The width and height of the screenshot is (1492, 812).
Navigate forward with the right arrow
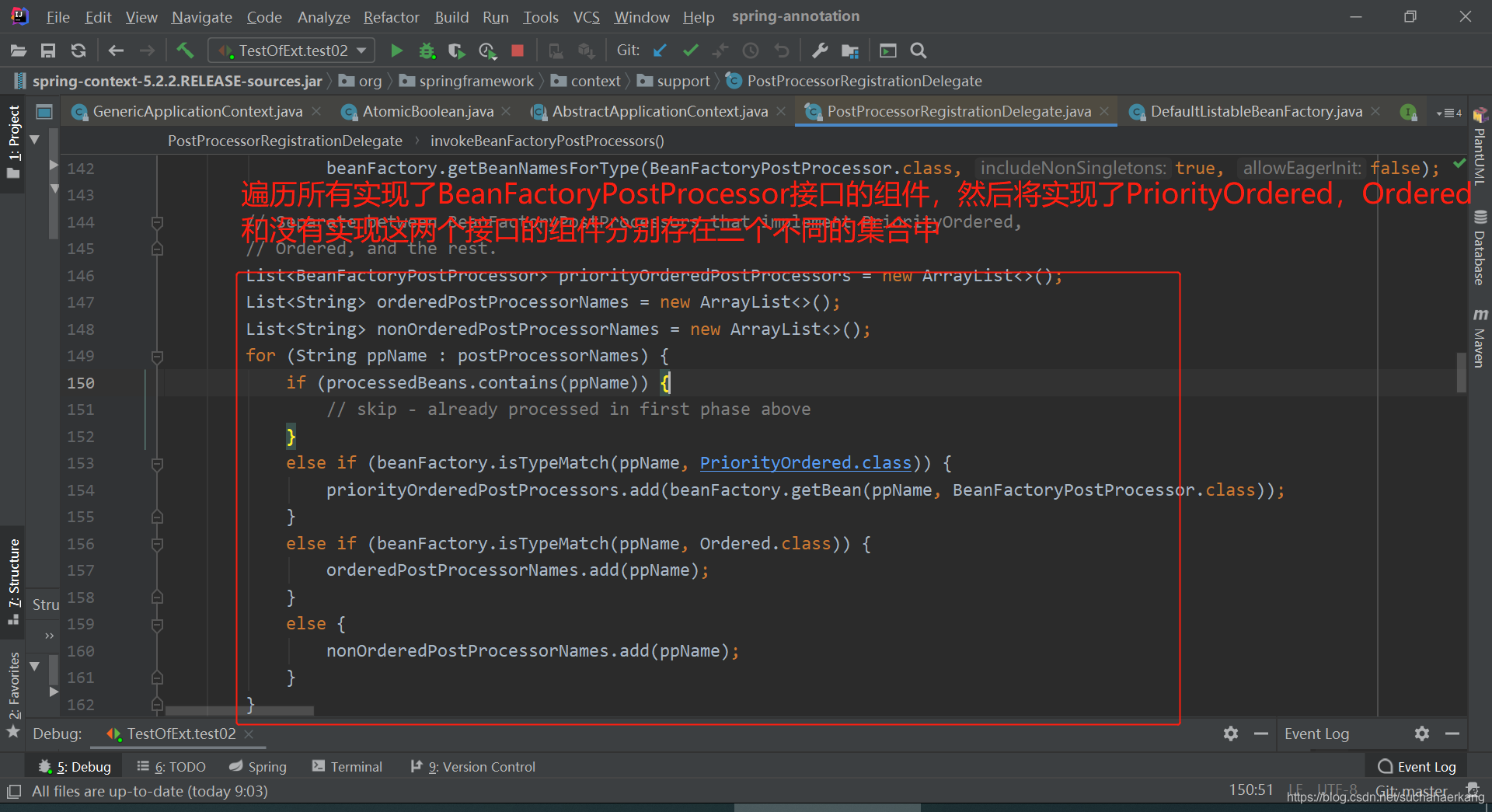tap(147, 51)
